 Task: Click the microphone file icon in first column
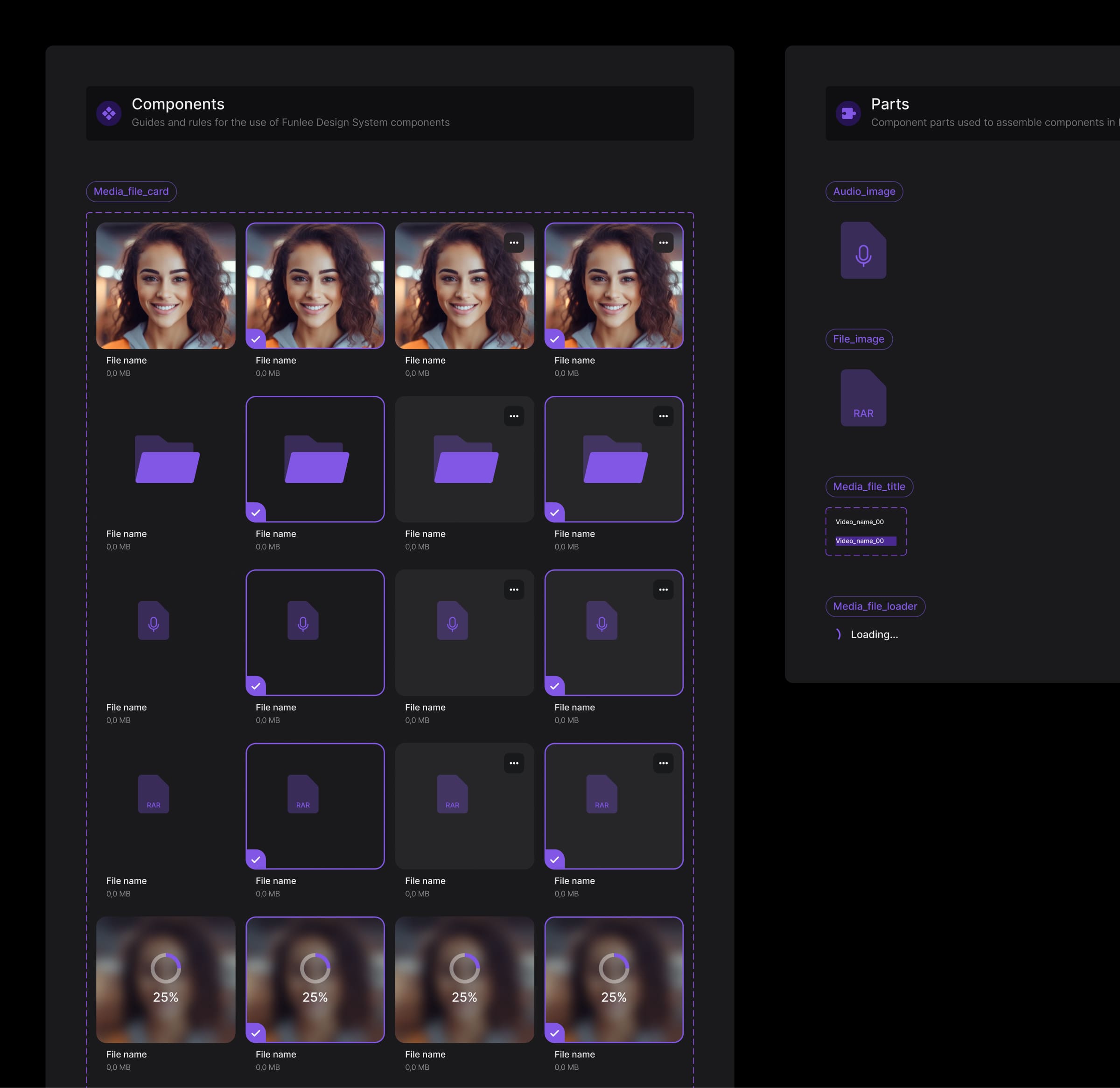point(154,621)
